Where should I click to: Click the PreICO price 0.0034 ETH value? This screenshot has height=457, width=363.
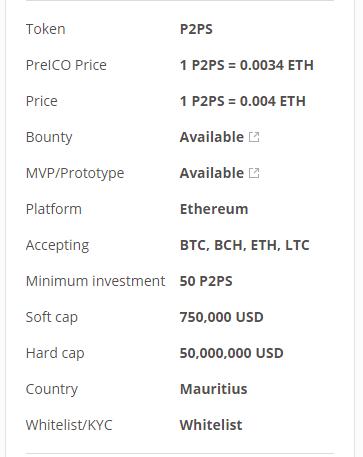(x=247, y=65)
